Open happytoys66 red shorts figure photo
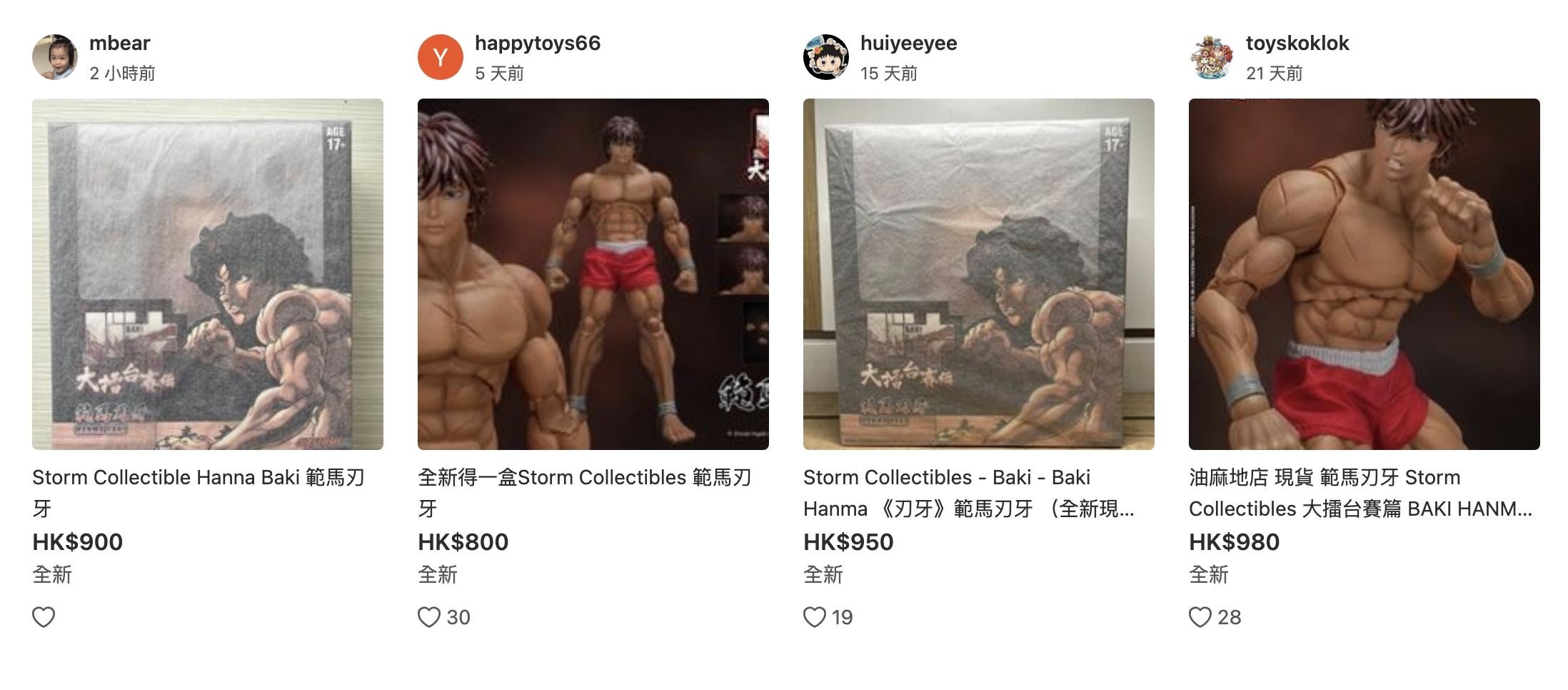Viewport: 1568px width, 690px height. pos(593,274)
